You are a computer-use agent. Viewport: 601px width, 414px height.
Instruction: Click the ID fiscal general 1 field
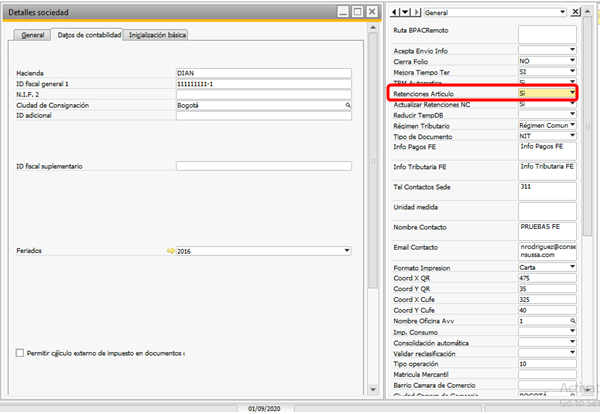click(263, 84)
